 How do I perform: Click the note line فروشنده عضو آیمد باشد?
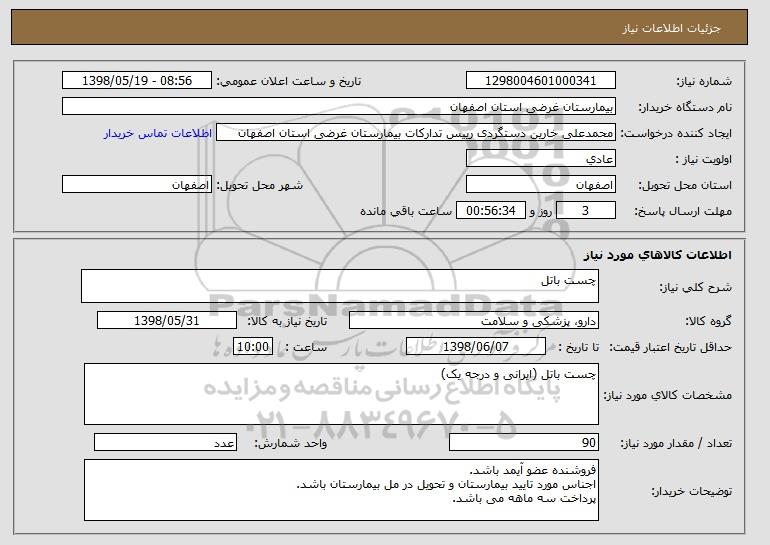[x=532, y=470]
